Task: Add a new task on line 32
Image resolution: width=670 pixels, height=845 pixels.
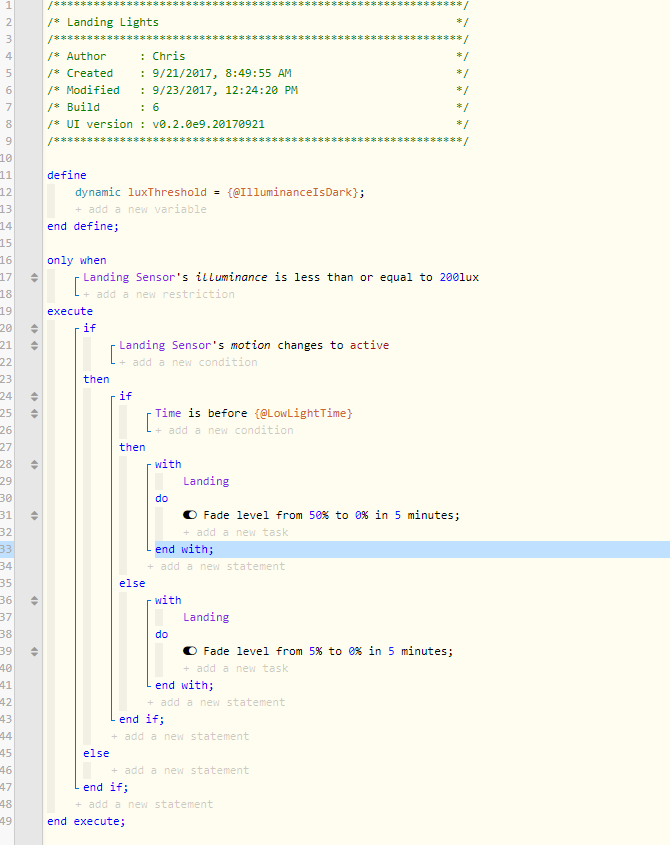Action: coord(236,532)
